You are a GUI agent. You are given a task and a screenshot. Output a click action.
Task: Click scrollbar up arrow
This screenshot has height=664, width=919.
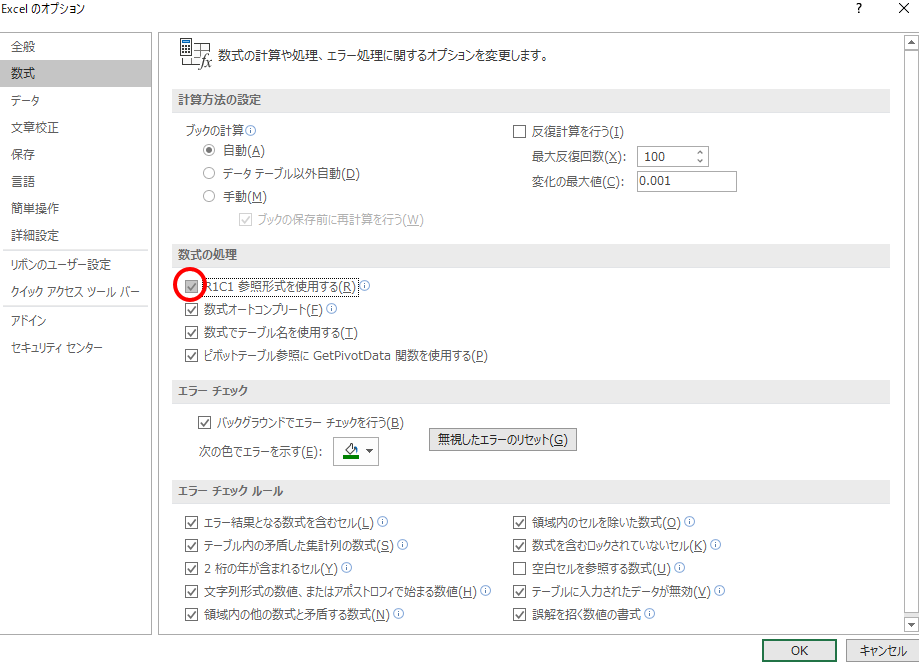[x=911, y=42]
